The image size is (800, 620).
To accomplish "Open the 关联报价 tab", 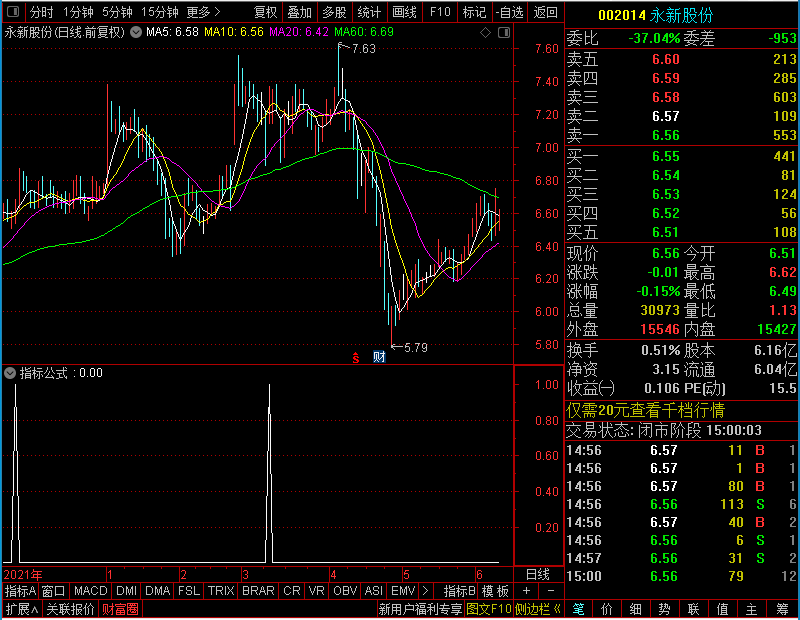I will [70, 609].
